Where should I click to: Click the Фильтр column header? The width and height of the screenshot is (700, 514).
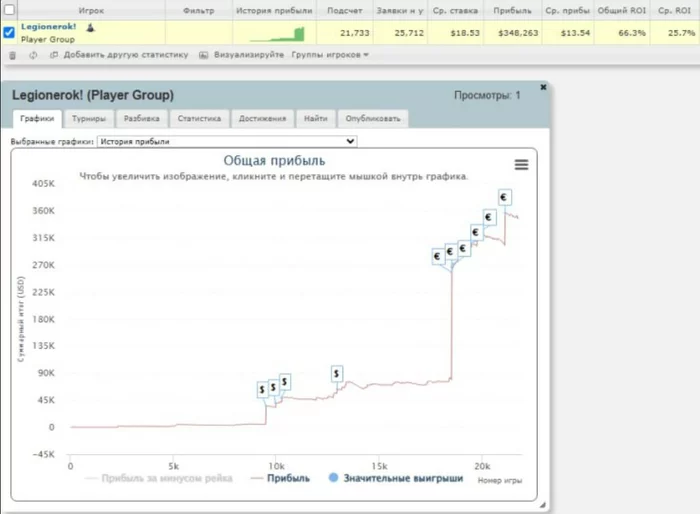(x=198, y=10)
